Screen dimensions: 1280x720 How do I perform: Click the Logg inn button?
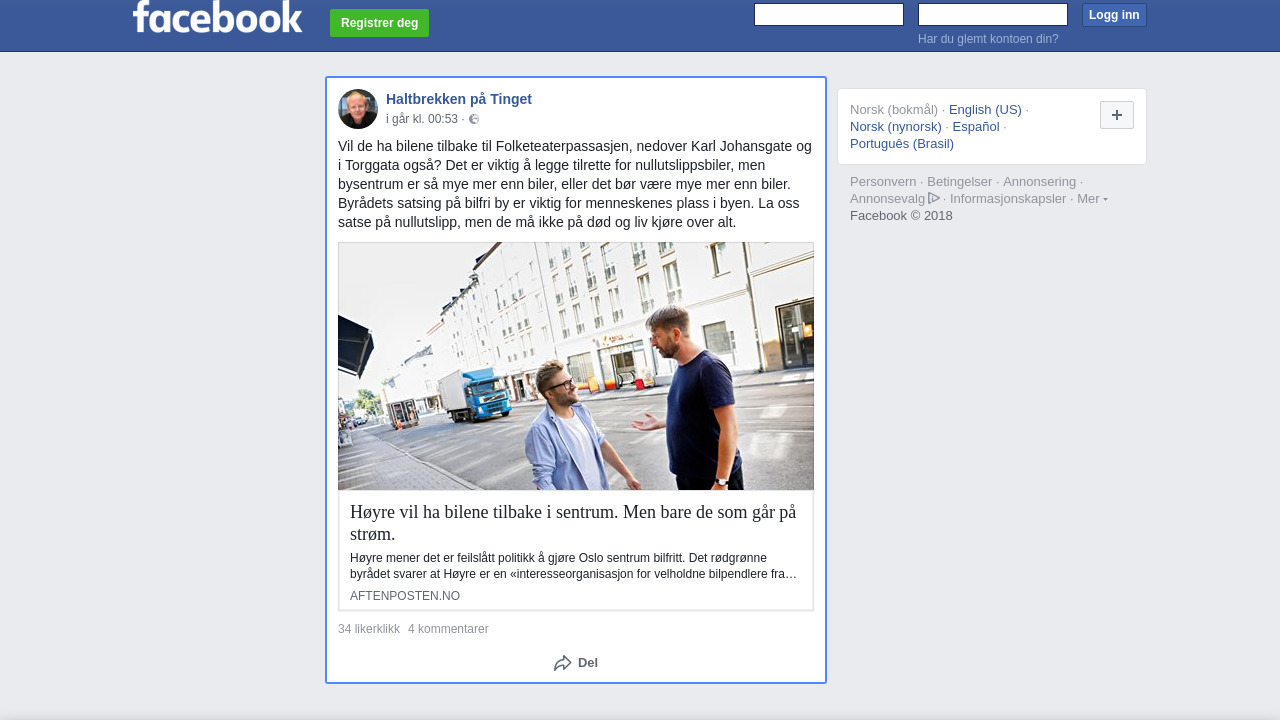(1114, 15)
